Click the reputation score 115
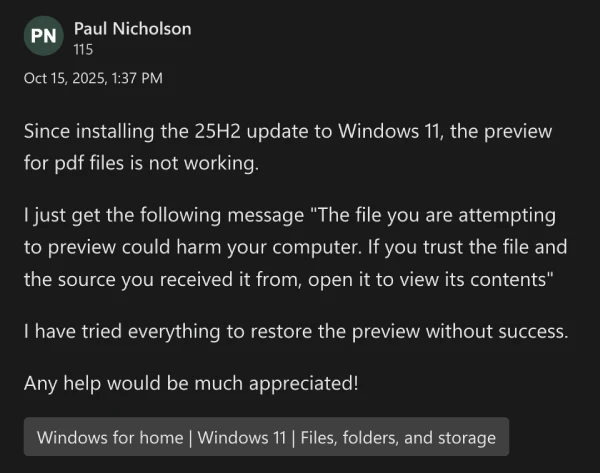The width and height of the screenshot is (600, 473). (x=84, y=48)
